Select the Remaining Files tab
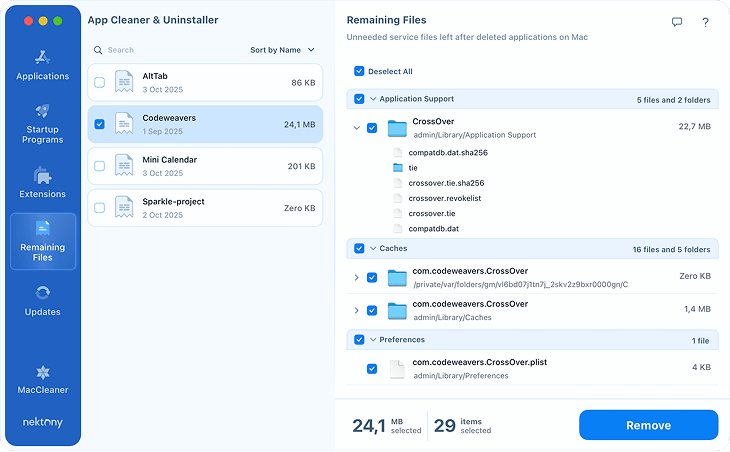The width and height of the screenshot is (730, 452). coord(43,240)
